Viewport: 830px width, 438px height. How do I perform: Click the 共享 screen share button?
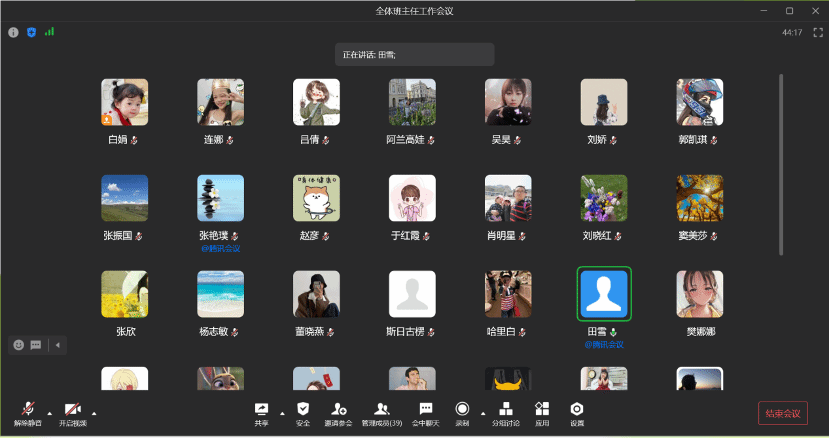(x=262, y=411)
